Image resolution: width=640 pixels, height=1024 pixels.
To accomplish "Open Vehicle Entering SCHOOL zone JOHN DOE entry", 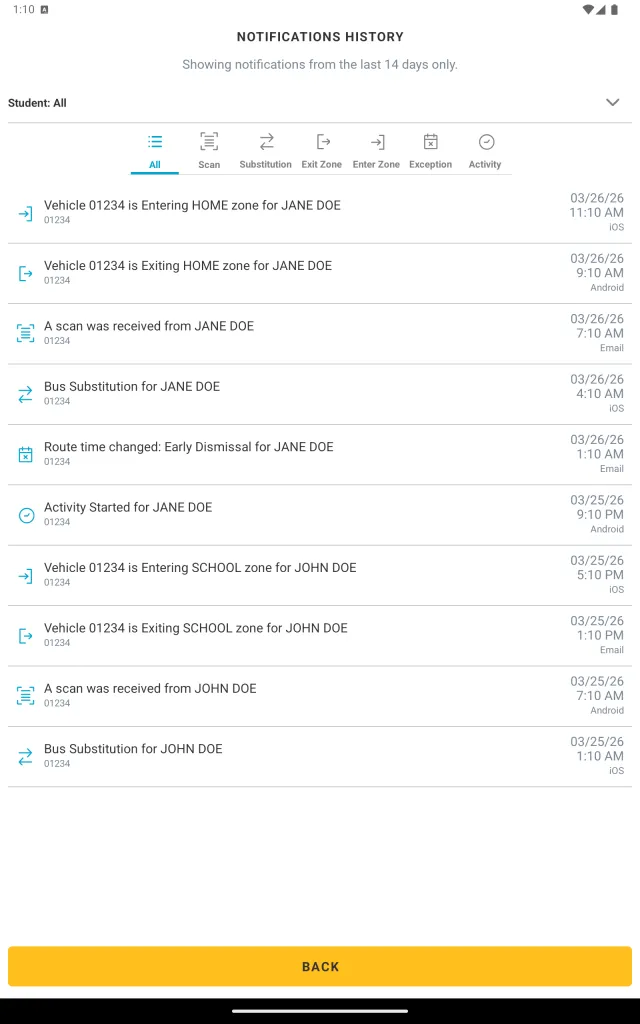I will [320, 575].
